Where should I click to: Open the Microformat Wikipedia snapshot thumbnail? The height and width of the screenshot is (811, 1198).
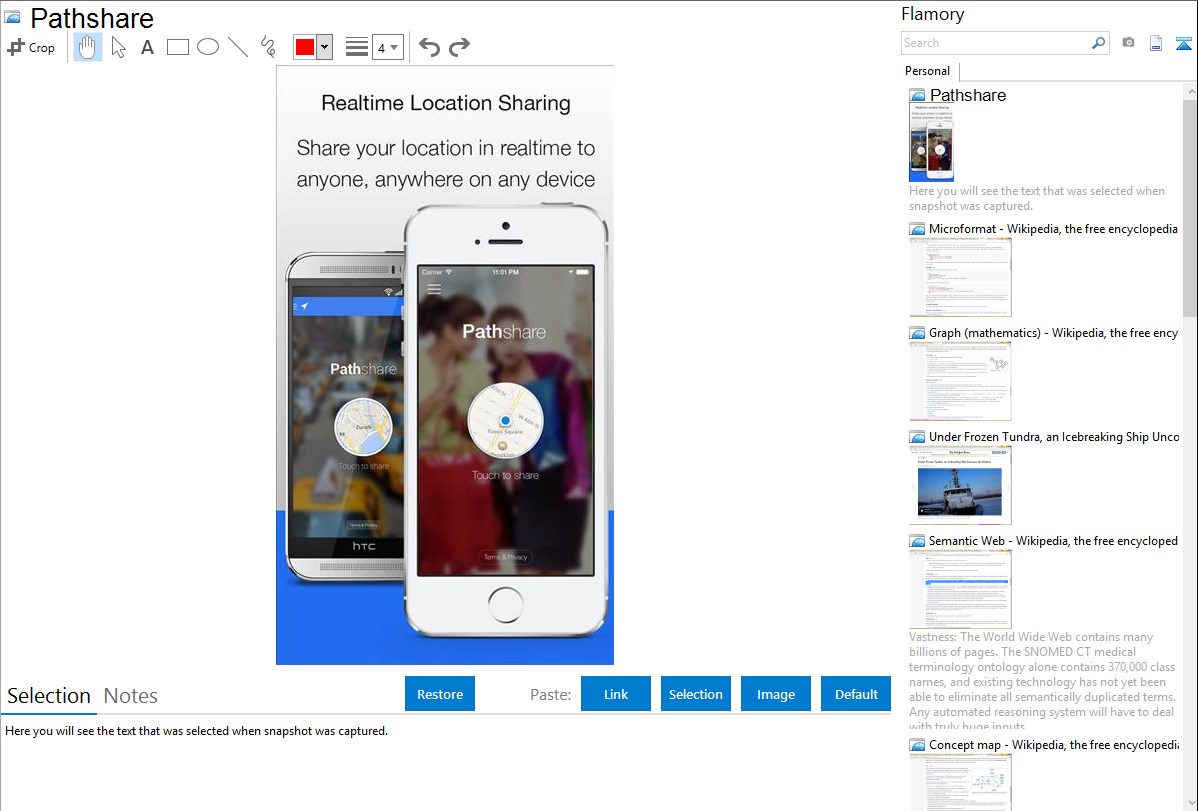[960, 277]
